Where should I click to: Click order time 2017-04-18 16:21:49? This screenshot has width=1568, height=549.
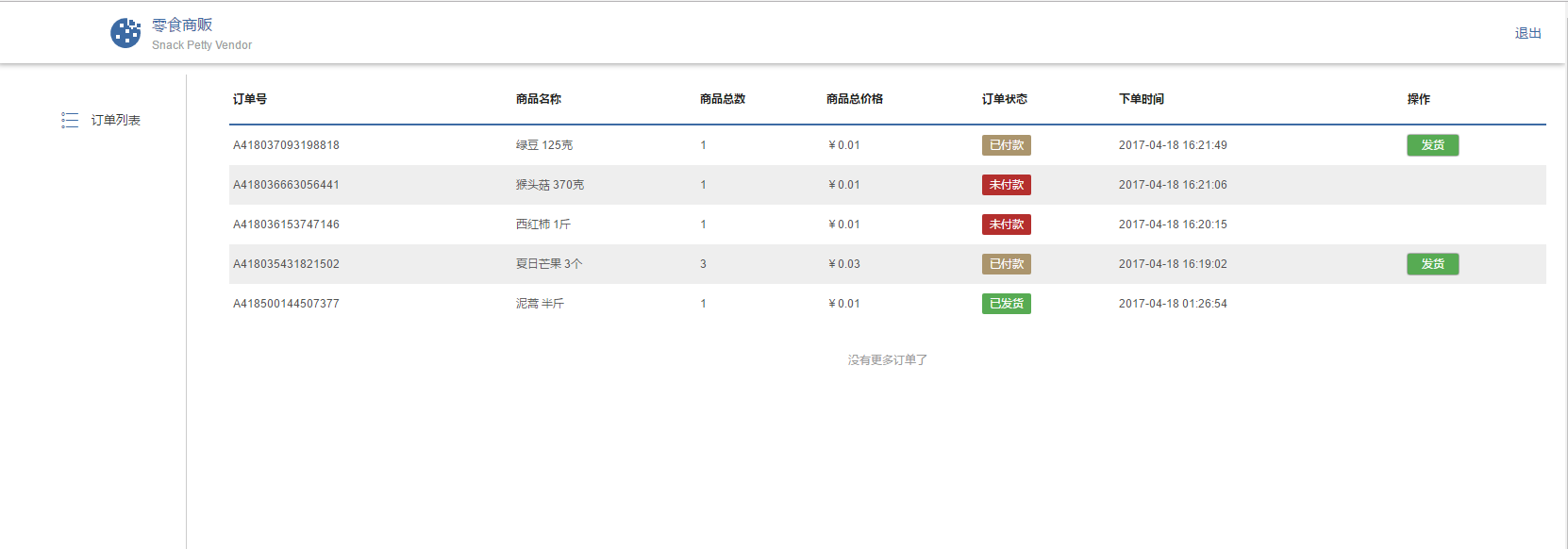(x=1173, y=145)
